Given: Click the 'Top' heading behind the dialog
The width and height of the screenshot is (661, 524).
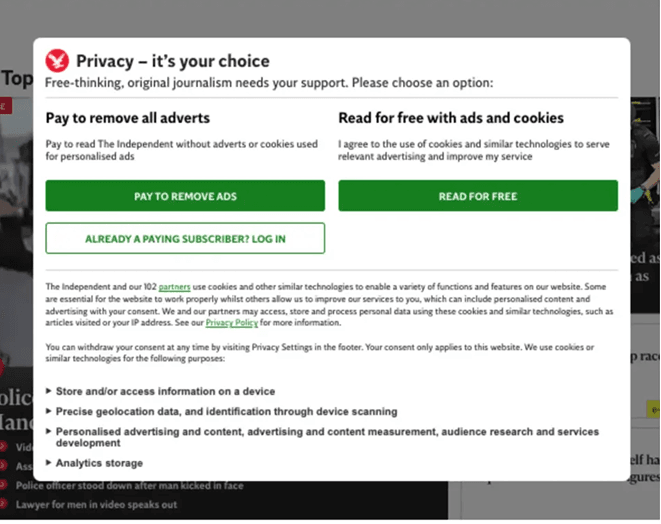Looking at the screenshot, I should pos(17,78).
